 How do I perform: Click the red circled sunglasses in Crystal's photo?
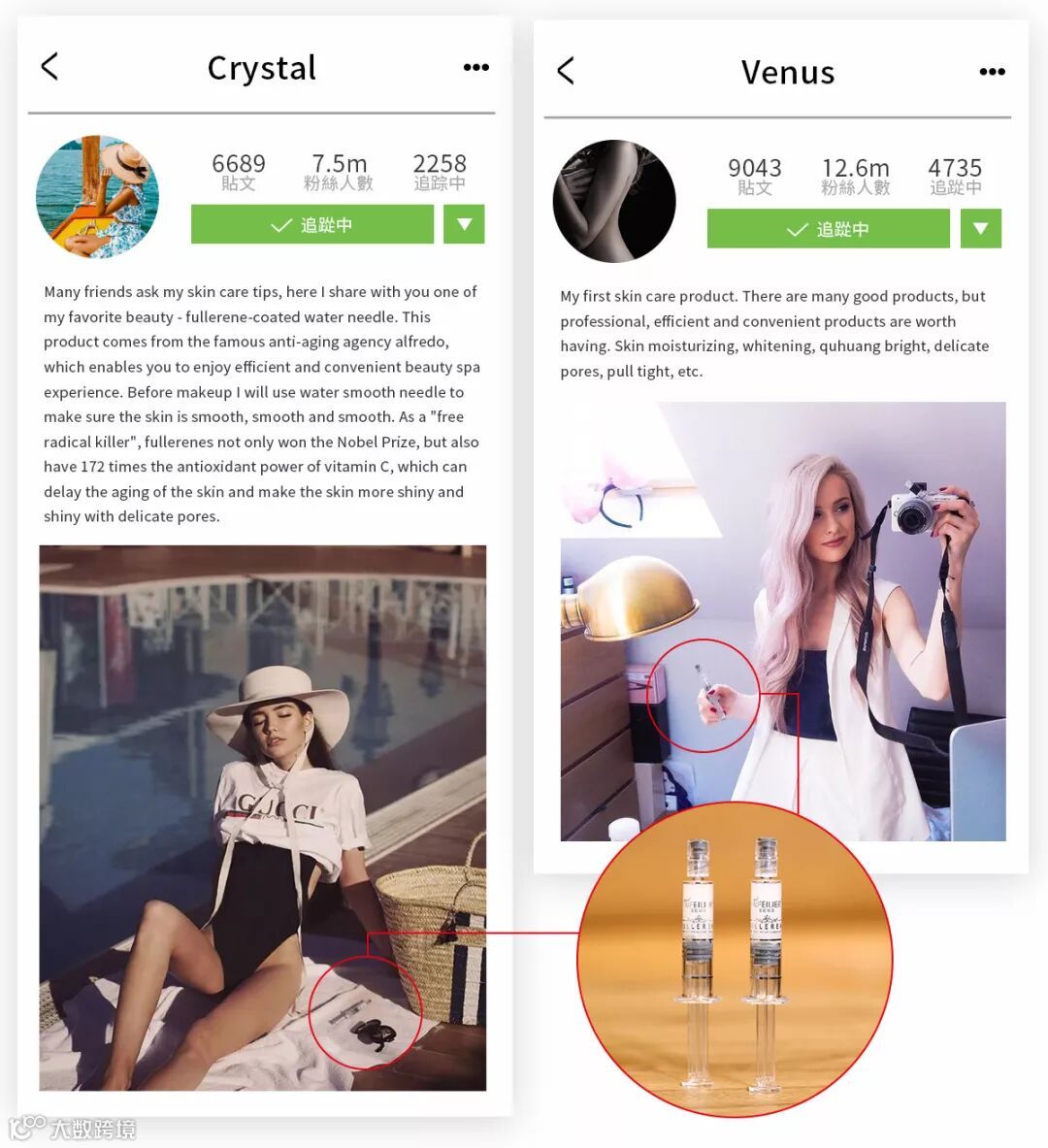[365, 1012]
